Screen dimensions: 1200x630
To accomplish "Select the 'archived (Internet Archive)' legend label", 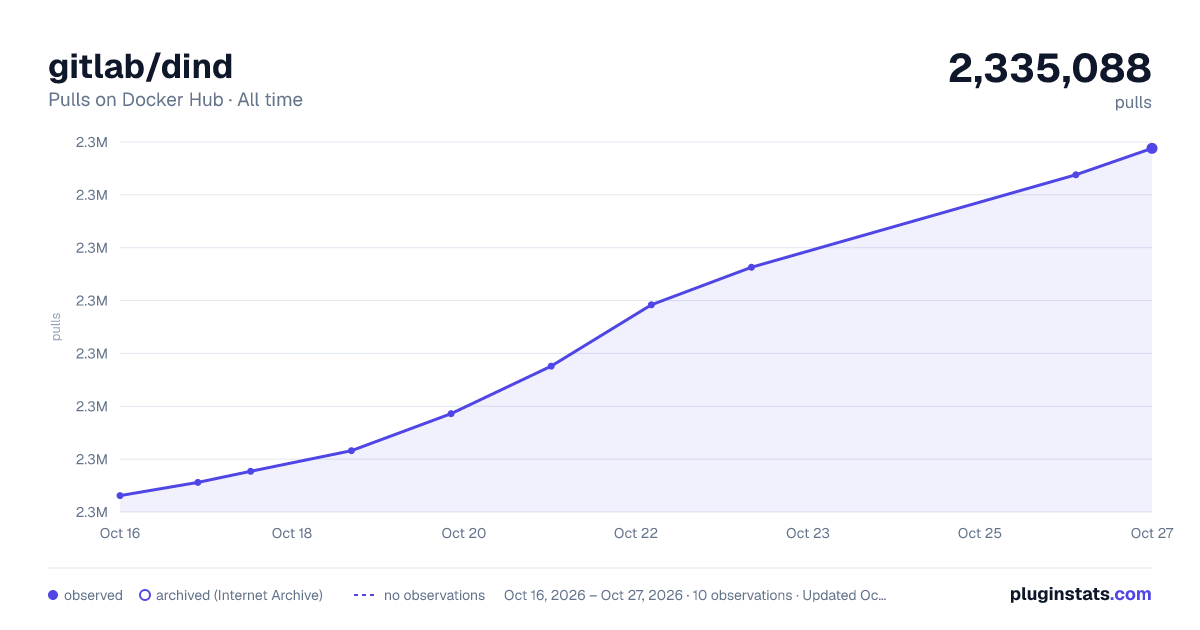I will tap(239, 595).
